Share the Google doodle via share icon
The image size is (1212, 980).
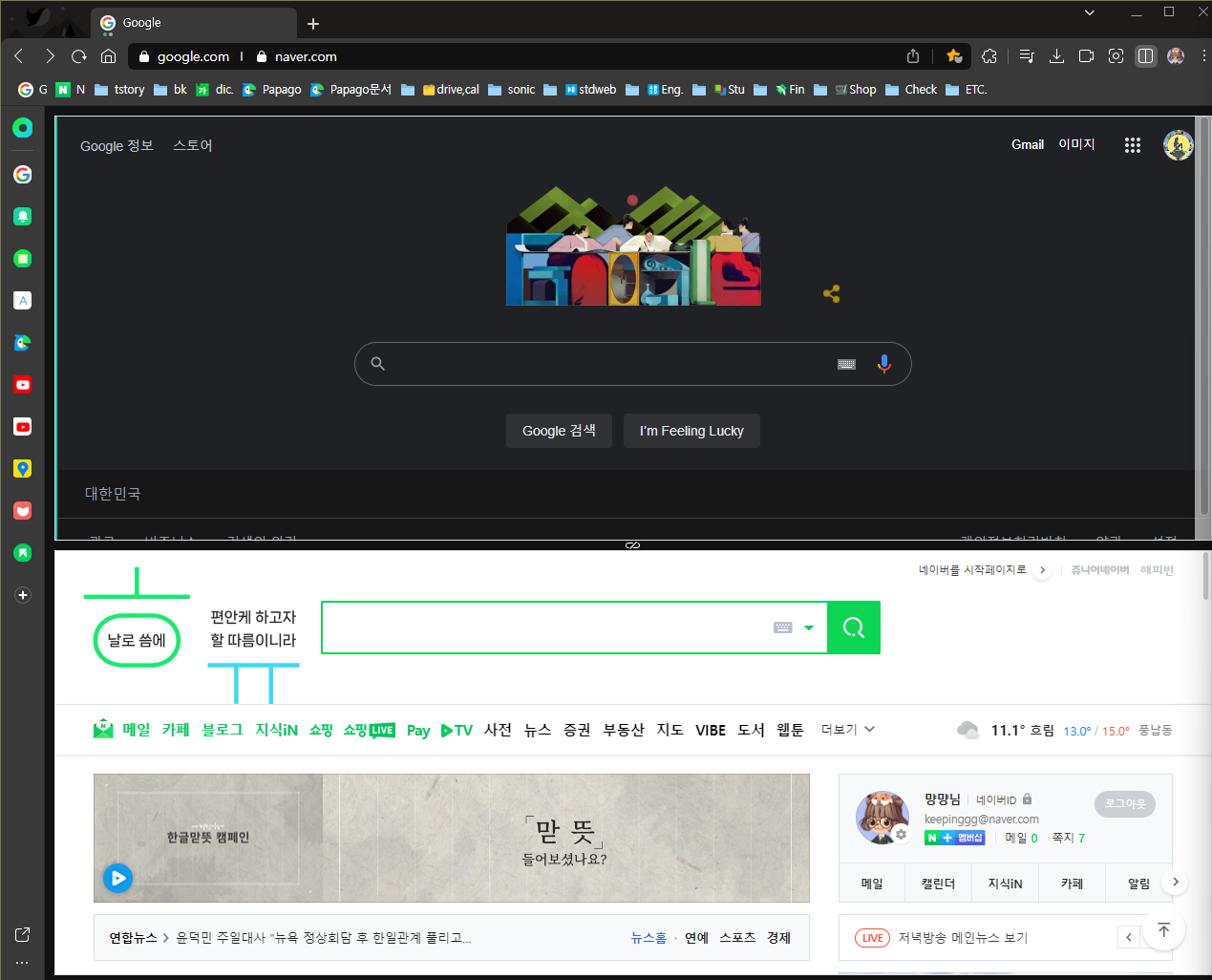[832, 293]
